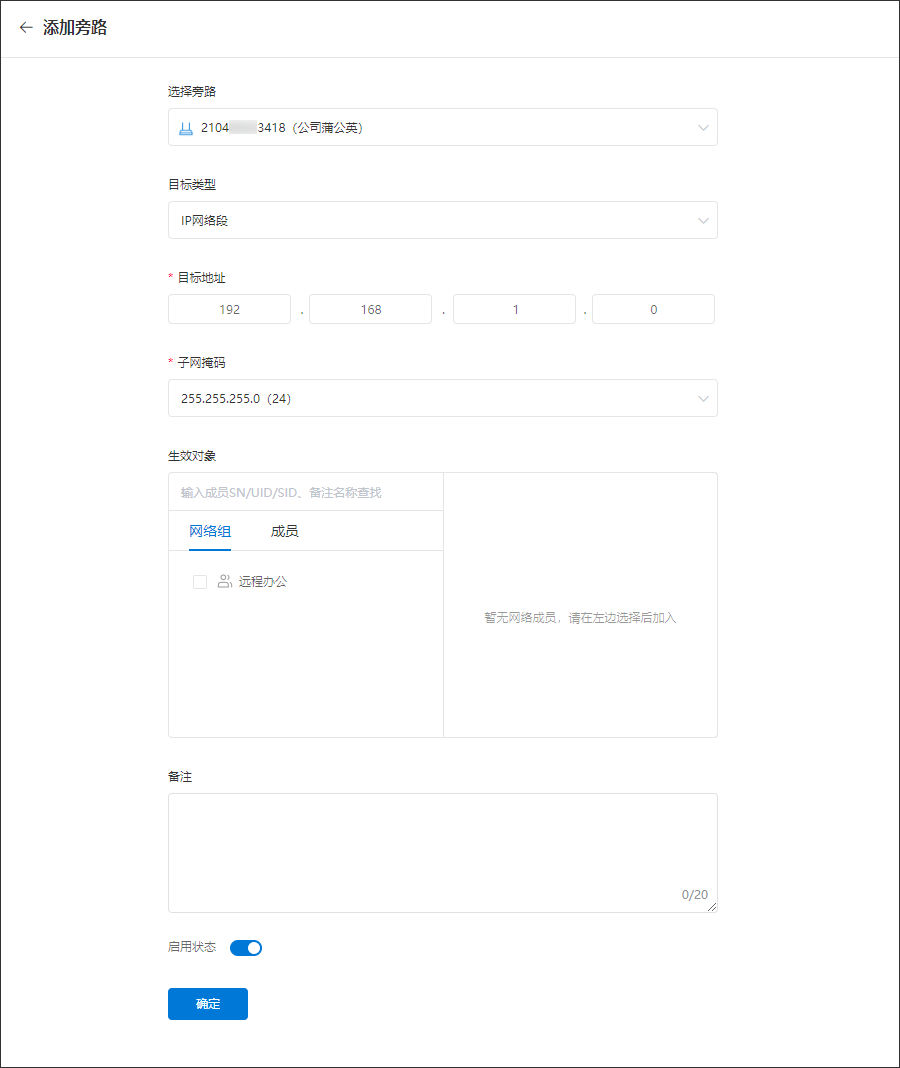Check the 远程办公 network group checkbox

[200, 582]
